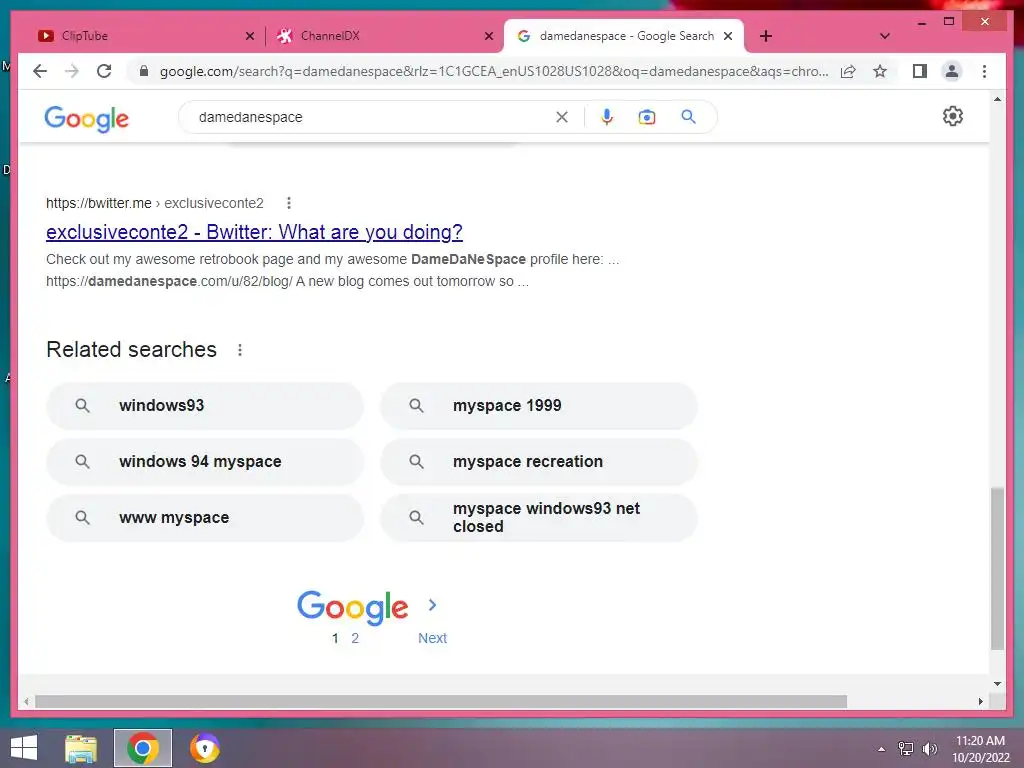Screen dimensions: 1024x768
Task: View site security lock info
Action: click(x=144, y=71)
